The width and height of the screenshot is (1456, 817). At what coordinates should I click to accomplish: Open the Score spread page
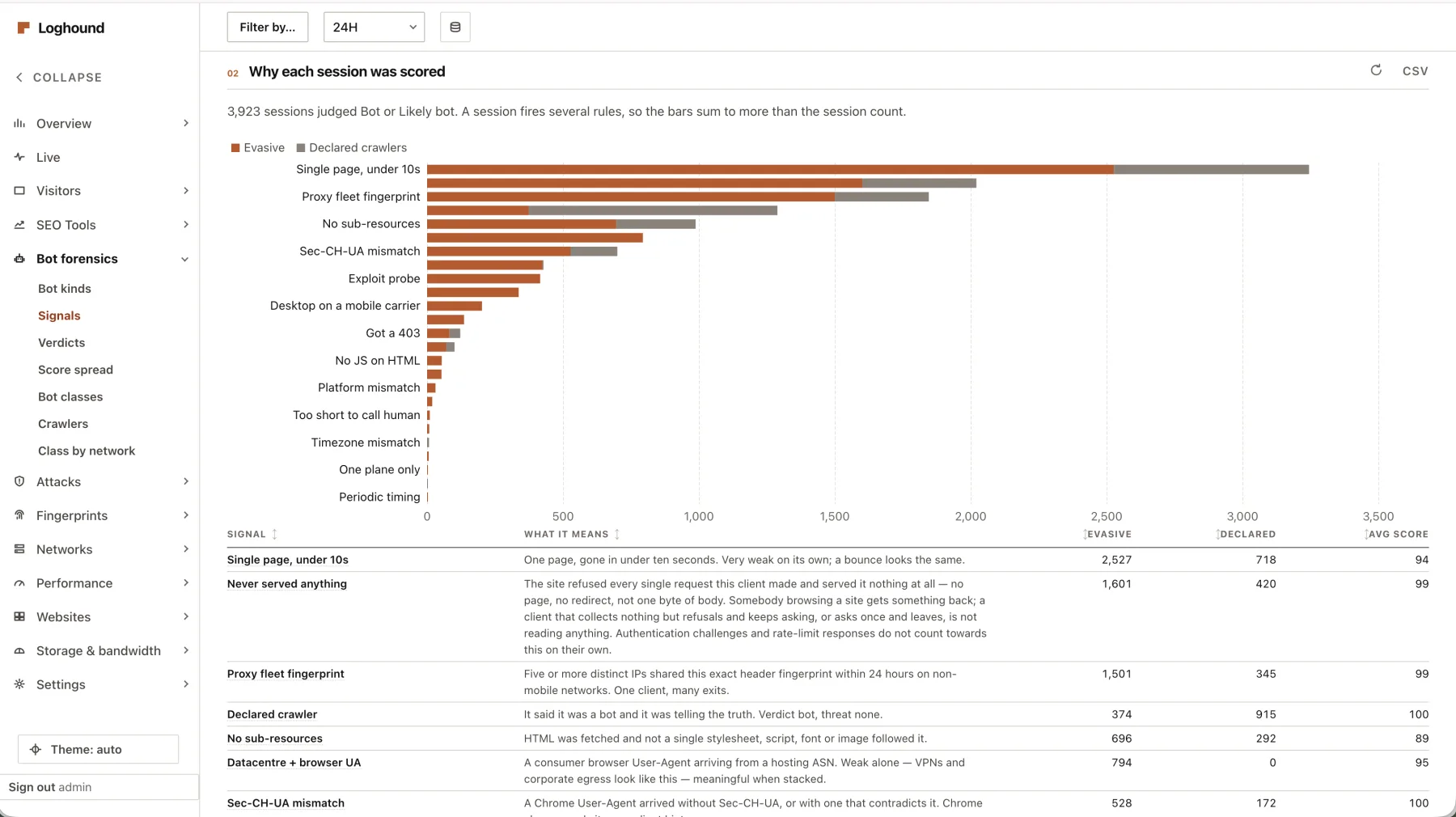(75, 370)
